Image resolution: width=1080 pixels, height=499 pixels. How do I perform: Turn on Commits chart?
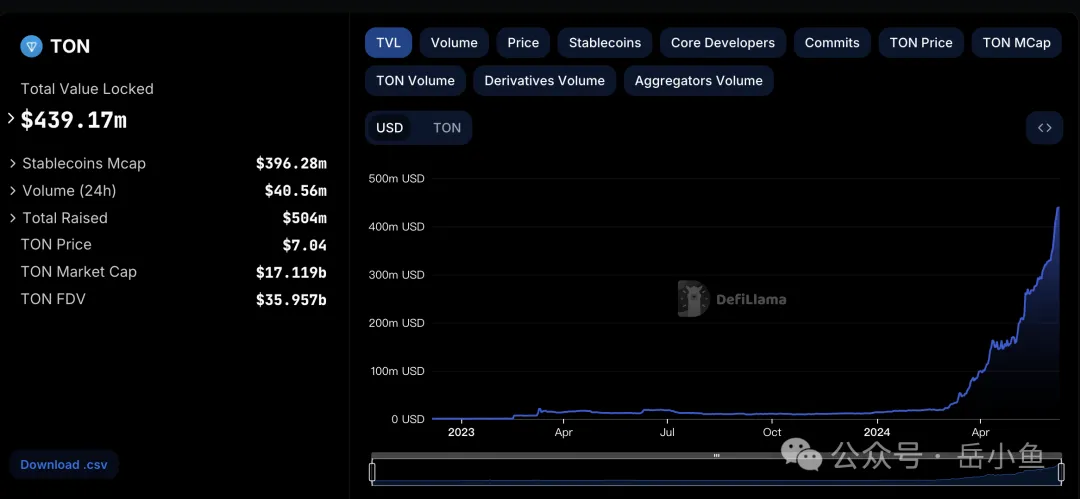[x=832, y=43]
